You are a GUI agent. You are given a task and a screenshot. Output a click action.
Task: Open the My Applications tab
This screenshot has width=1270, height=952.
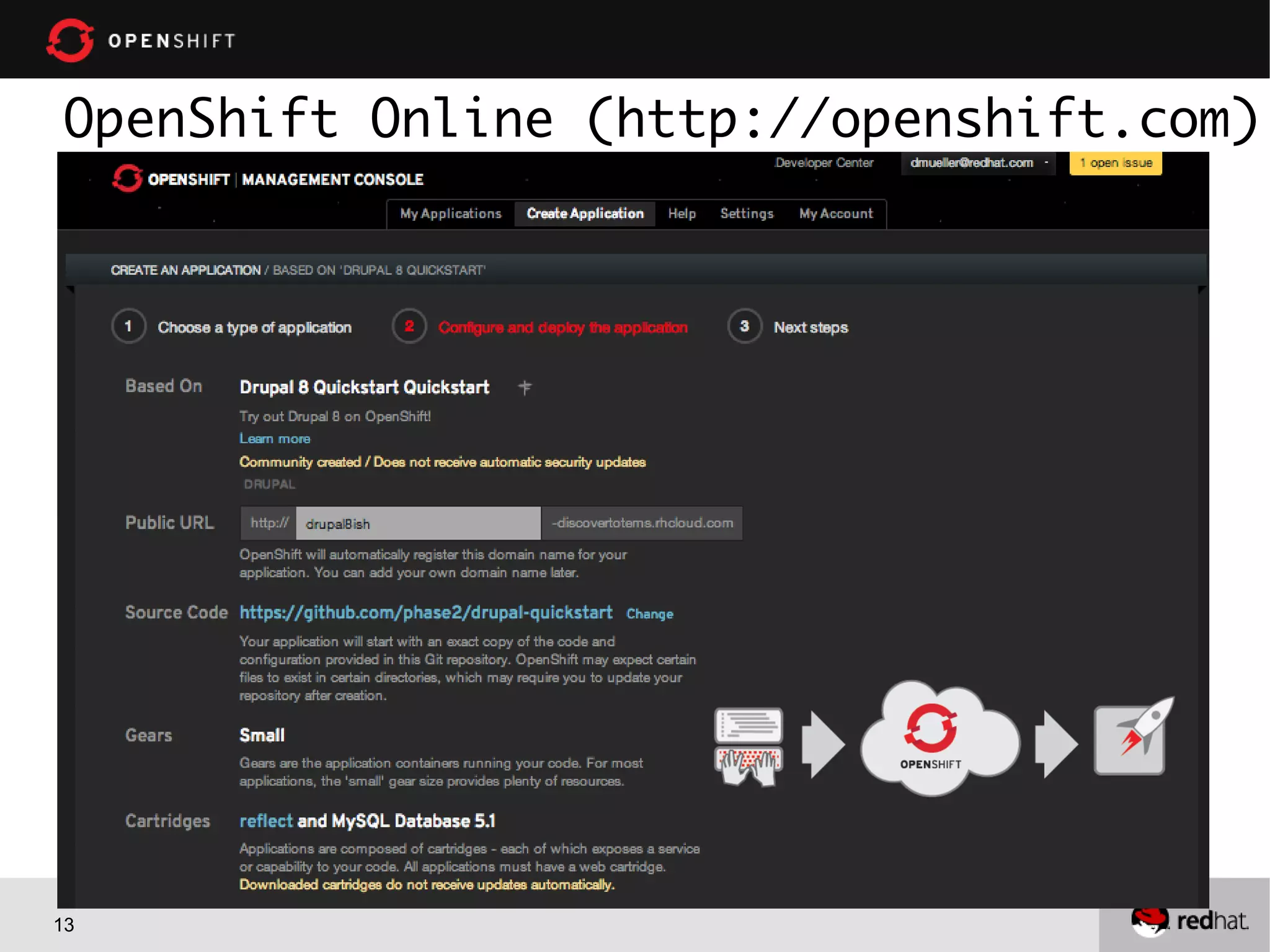(451, 213)
